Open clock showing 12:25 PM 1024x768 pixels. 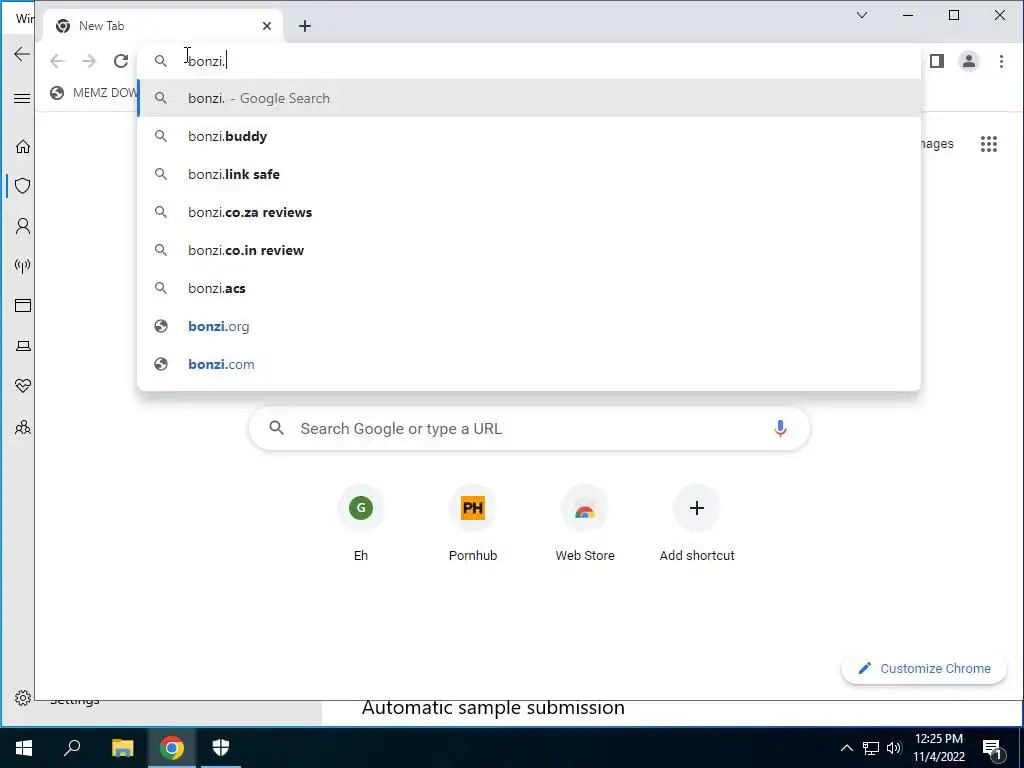point(939,748)
